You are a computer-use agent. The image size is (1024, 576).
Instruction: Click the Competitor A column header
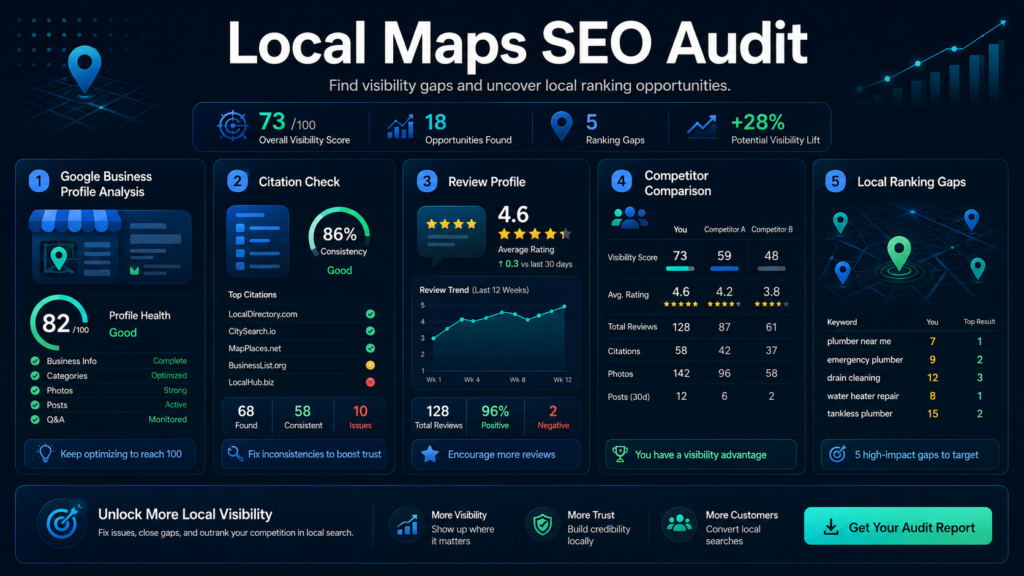pyautogui.click(x=724, y=229)
